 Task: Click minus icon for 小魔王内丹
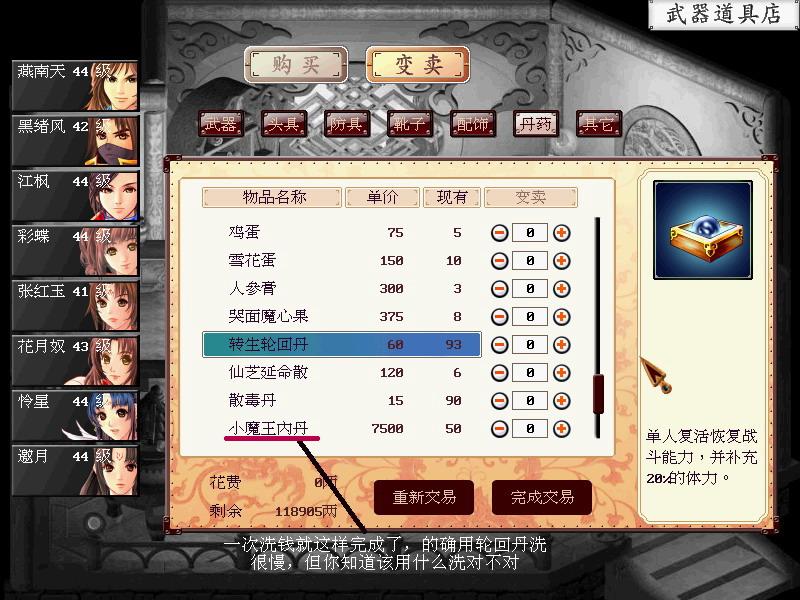click(x=499, y=429)
